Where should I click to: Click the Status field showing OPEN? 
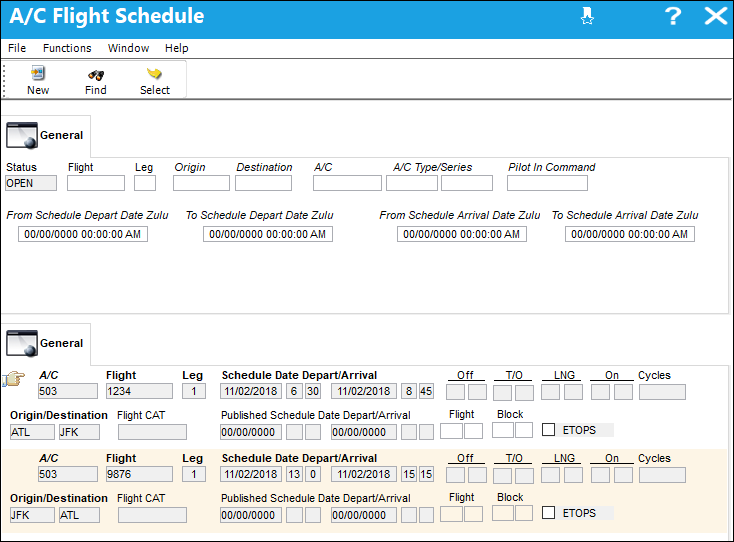tap(31, 183)
